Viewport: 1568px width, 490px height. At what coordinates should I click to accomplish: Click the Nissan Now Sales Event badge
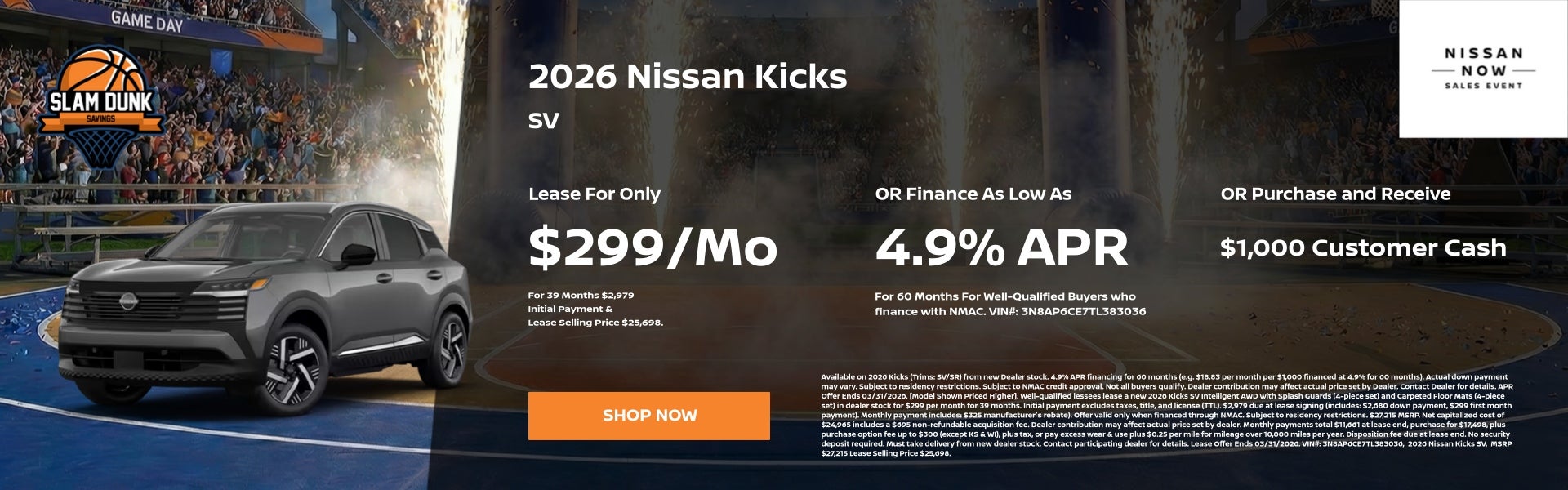pyautogui.click(x=1483, y=68)
